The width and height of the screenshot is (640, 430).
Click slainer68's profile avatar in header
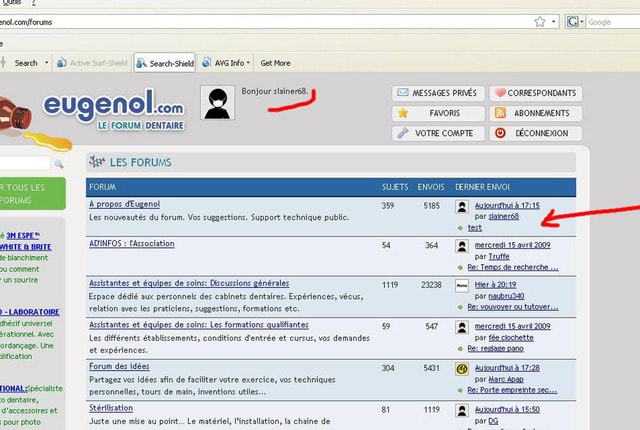219,104
